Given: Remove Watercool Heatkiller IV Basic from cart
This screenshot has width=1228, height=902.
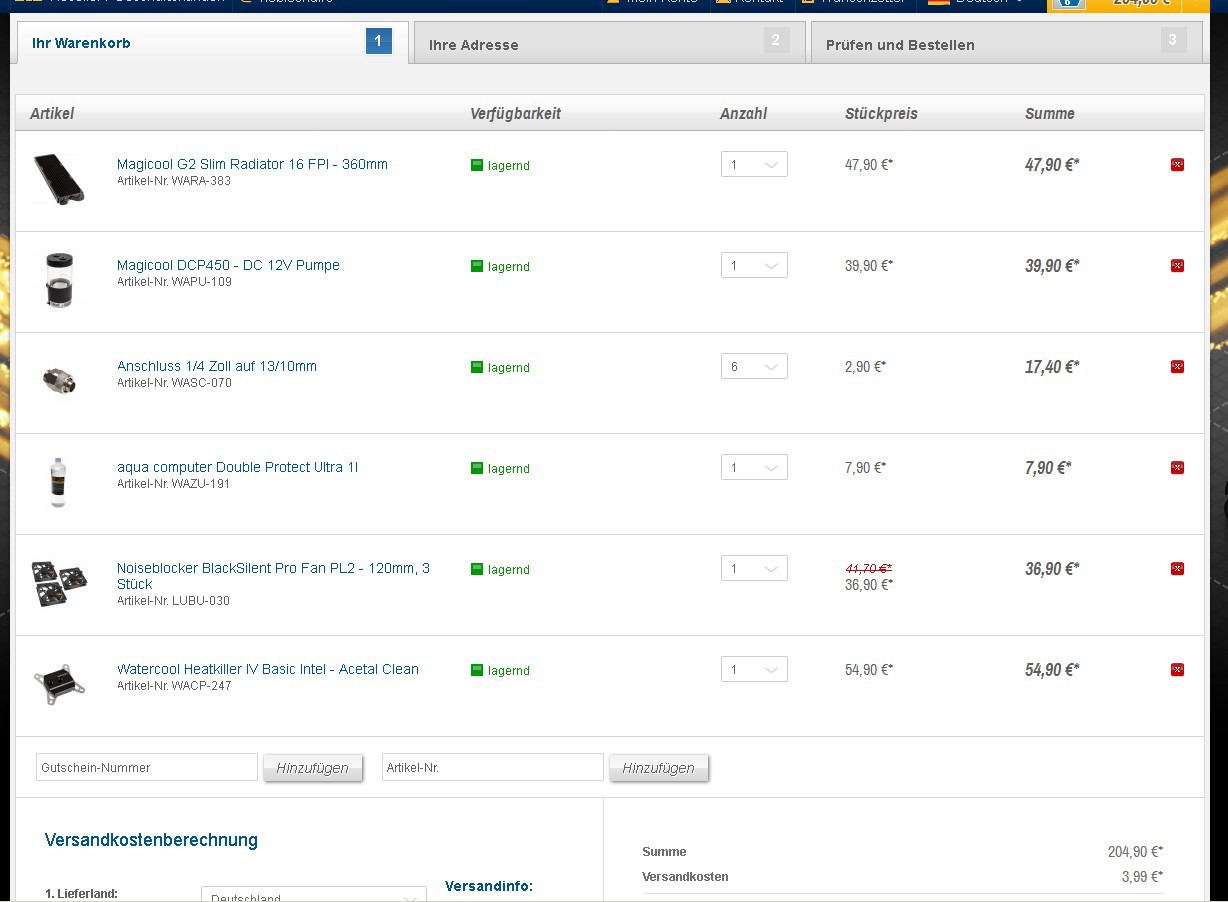Looking at the screenshot, I should click(x=1177, y=670).
